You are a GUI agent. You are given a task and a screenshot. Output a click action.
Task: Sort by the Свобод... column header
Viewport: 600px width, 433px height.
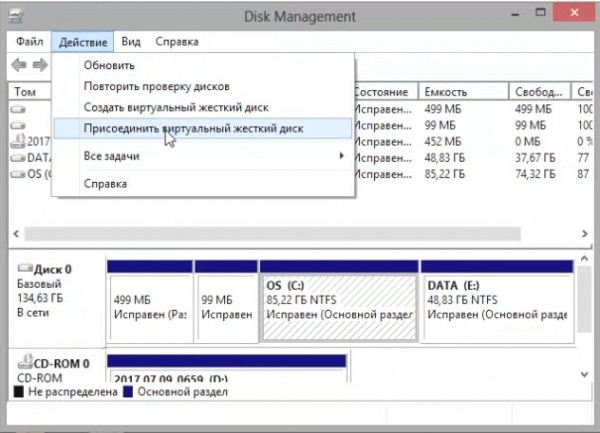[540, 92]
